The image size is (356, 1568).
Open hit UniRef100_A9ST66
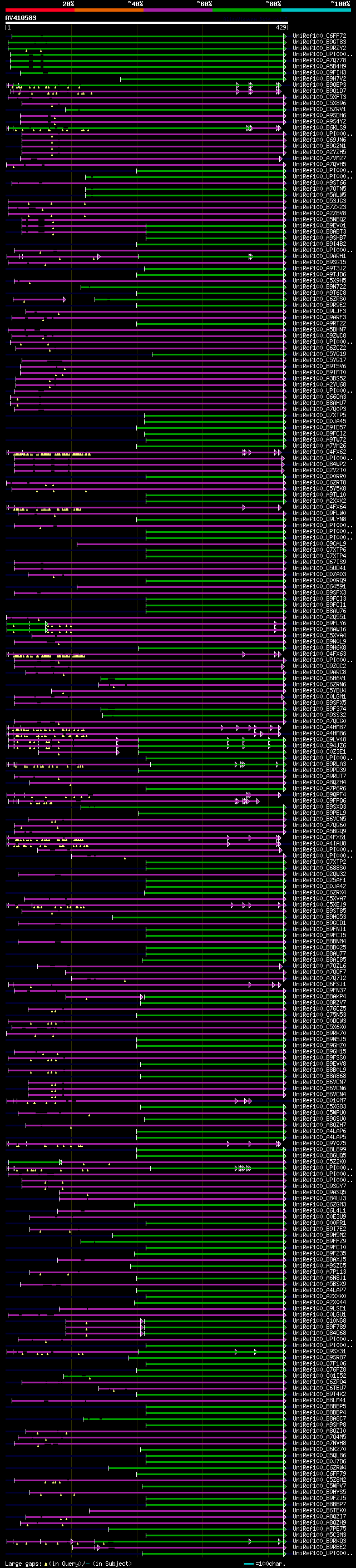tap(319, 182)
